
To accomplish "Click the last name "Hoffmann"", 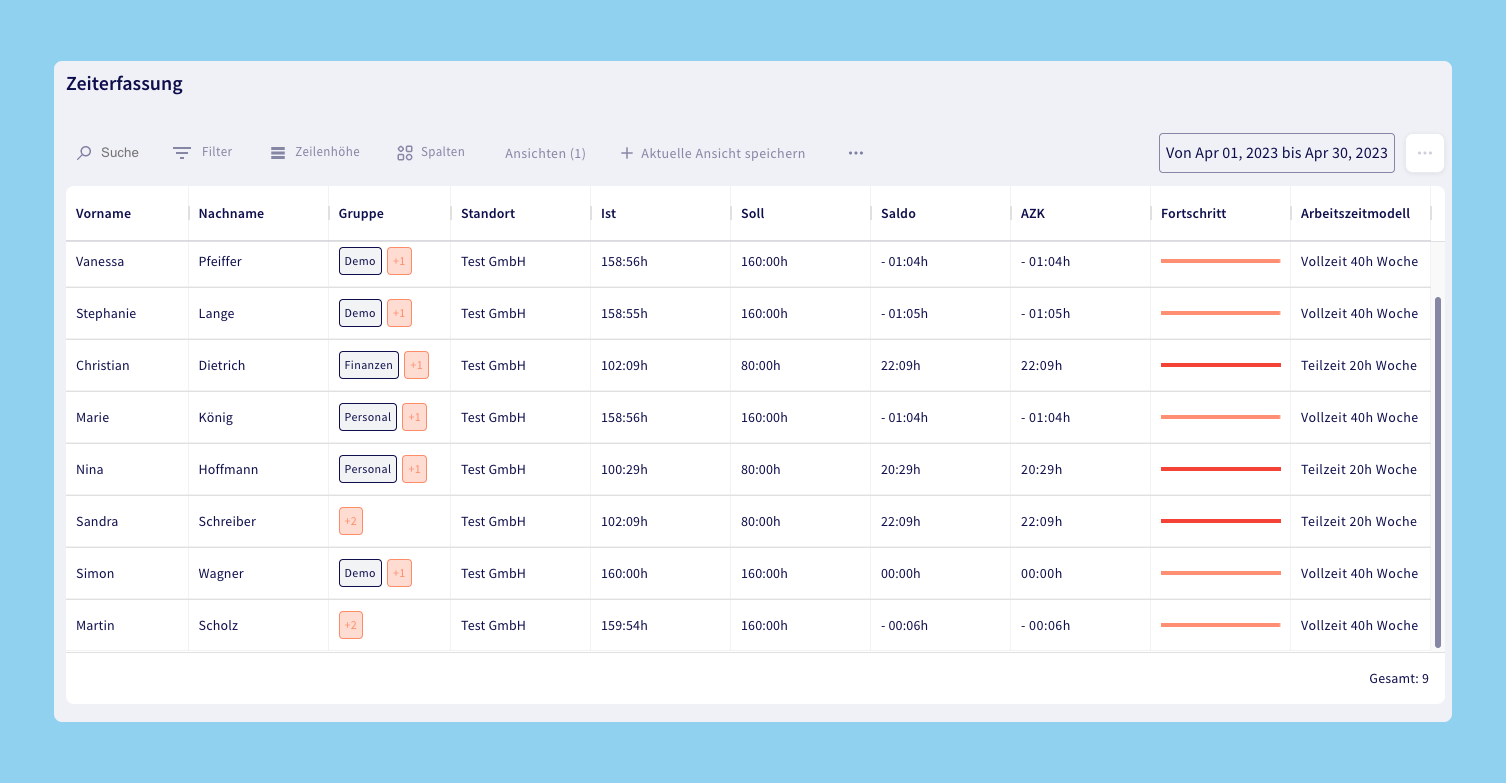I will (229, 469).
